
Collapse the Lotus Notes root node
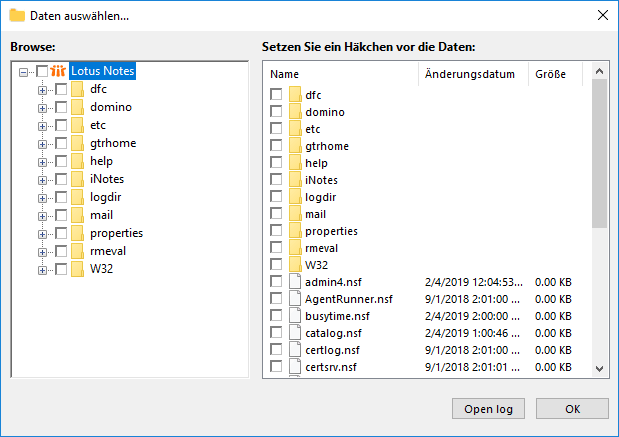pos(23,72)
